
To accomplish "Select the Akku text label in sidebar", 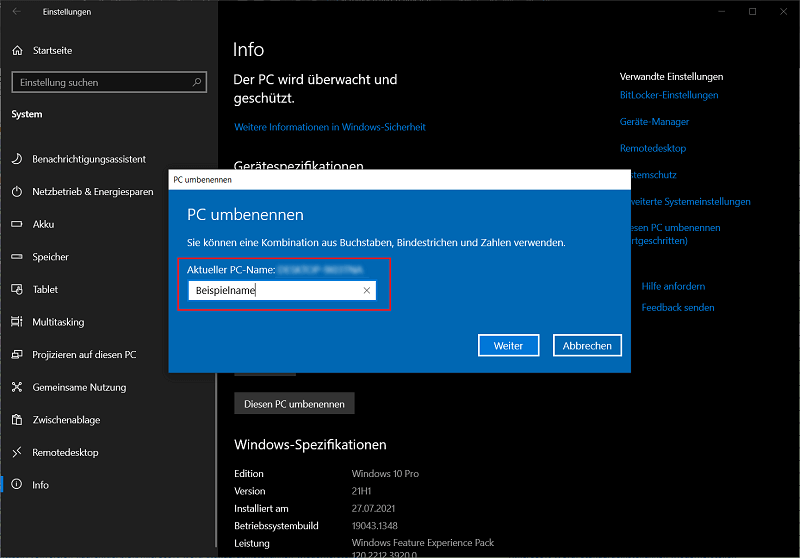I will 43,224.
